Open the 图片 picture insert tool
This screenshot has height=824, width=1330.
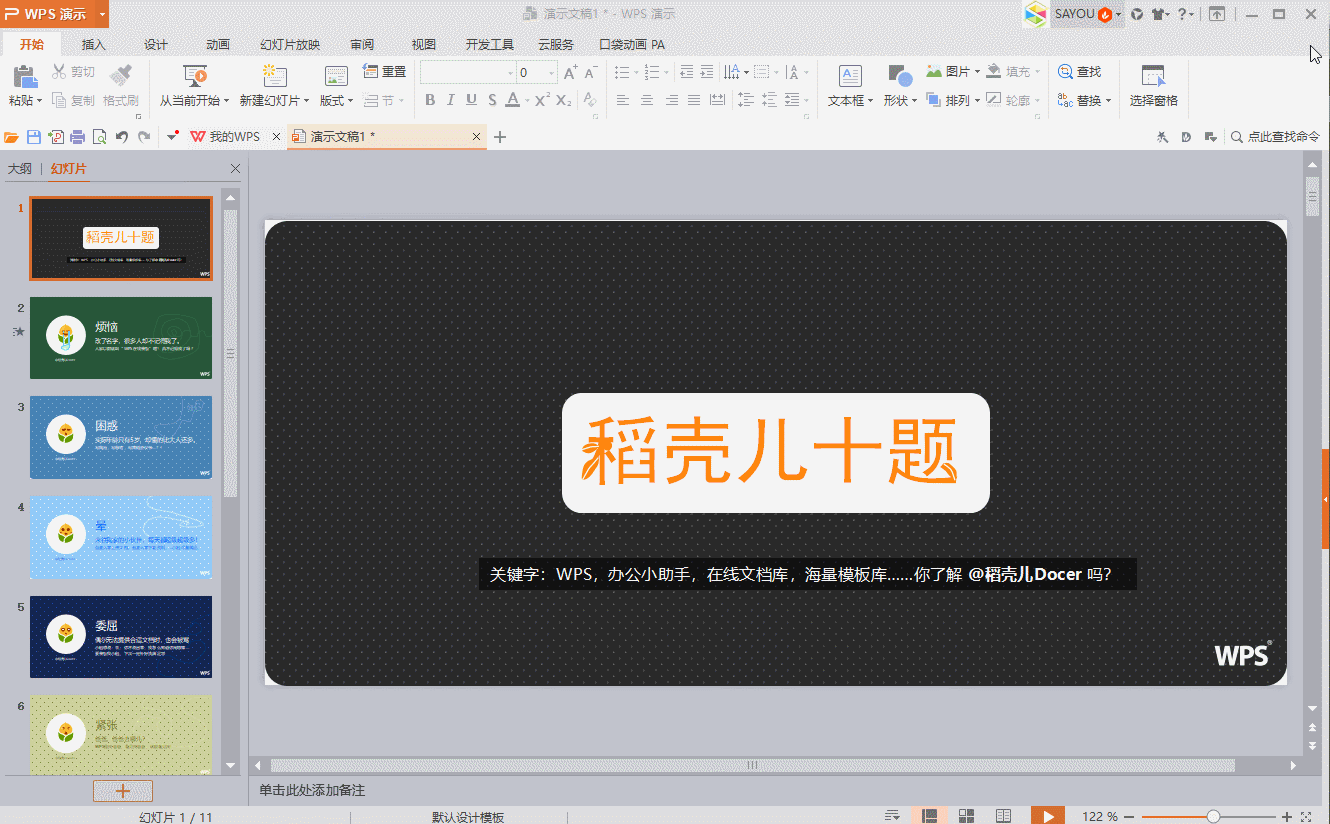click(955, 71)
